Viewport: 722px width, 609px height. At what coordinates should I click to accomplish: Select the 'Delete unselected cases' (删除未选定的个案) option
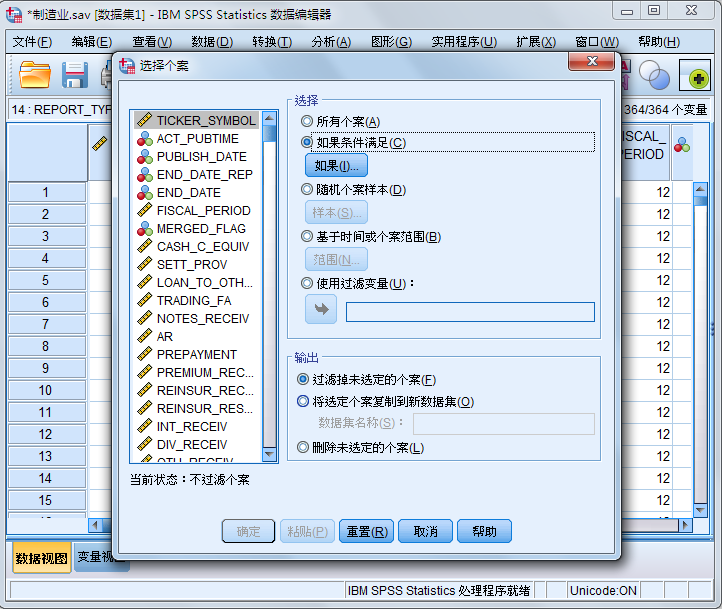pyautogui.click(x=361, y=447)
